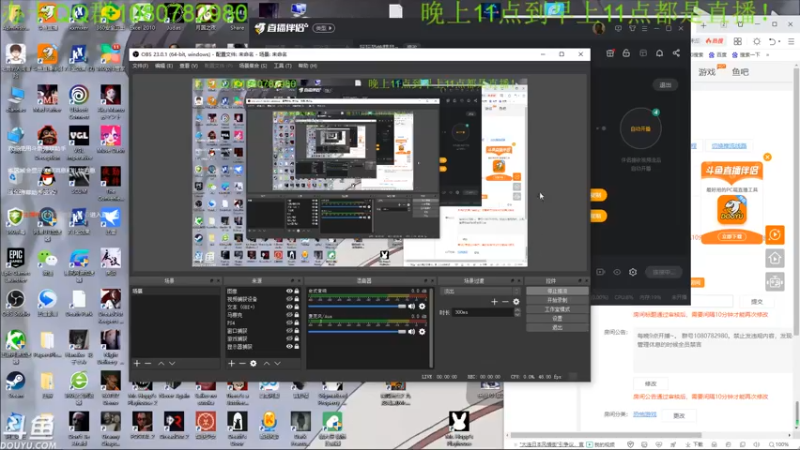
Task: Click 工作室模式 button in OBS controls
Action: click(x=557, y=309)
